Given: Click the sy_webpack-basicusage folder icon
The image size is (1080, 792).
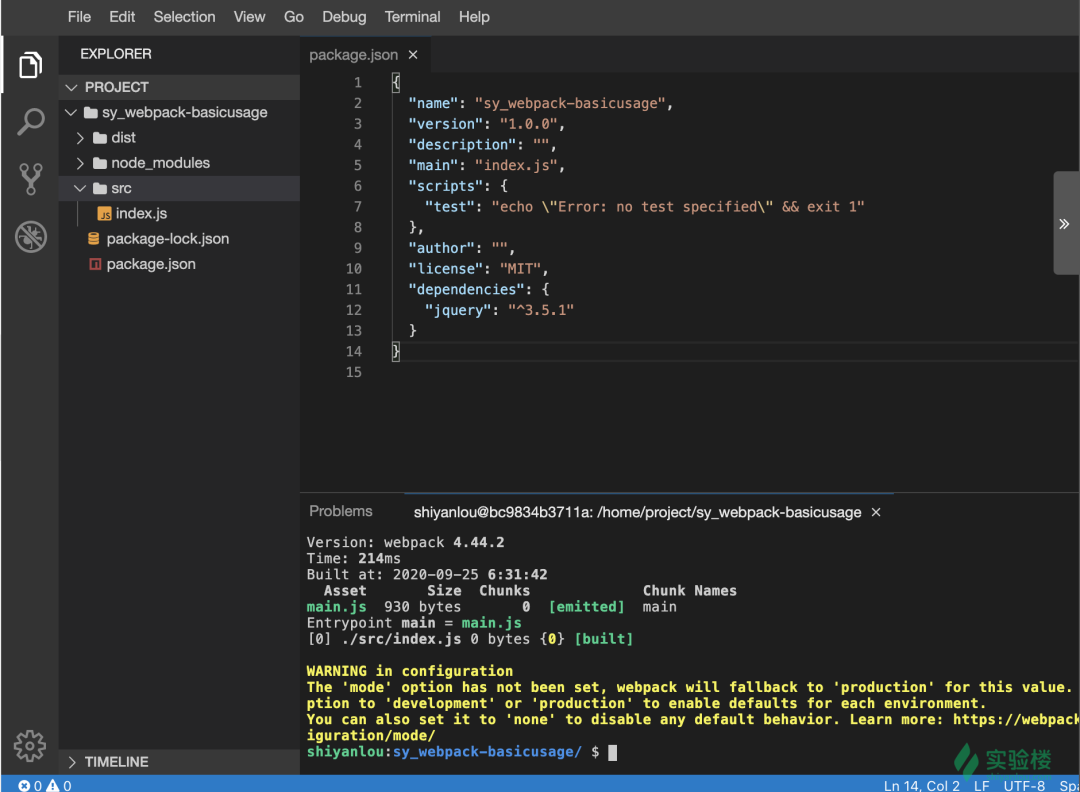Looking at the screenshot, I should click(91, 112).
